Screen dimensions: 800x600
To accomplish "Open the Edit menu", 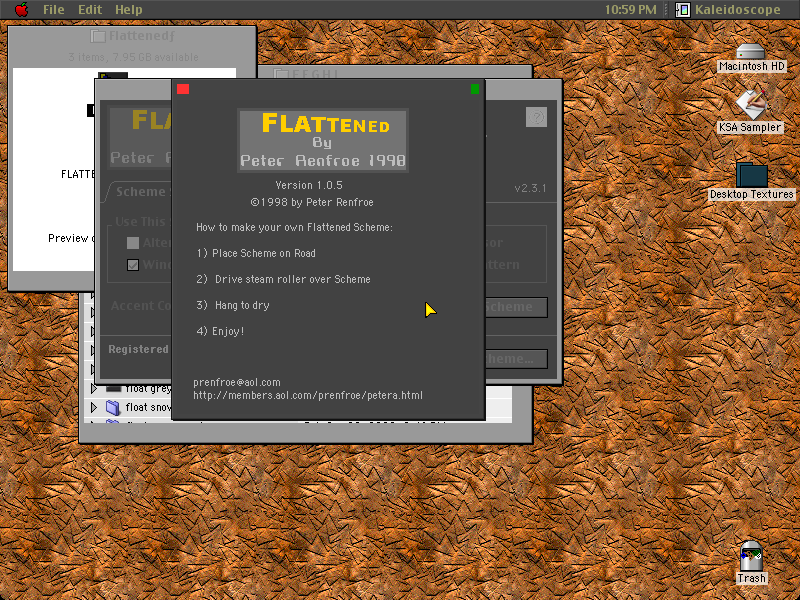I will [x=90, y=9].
